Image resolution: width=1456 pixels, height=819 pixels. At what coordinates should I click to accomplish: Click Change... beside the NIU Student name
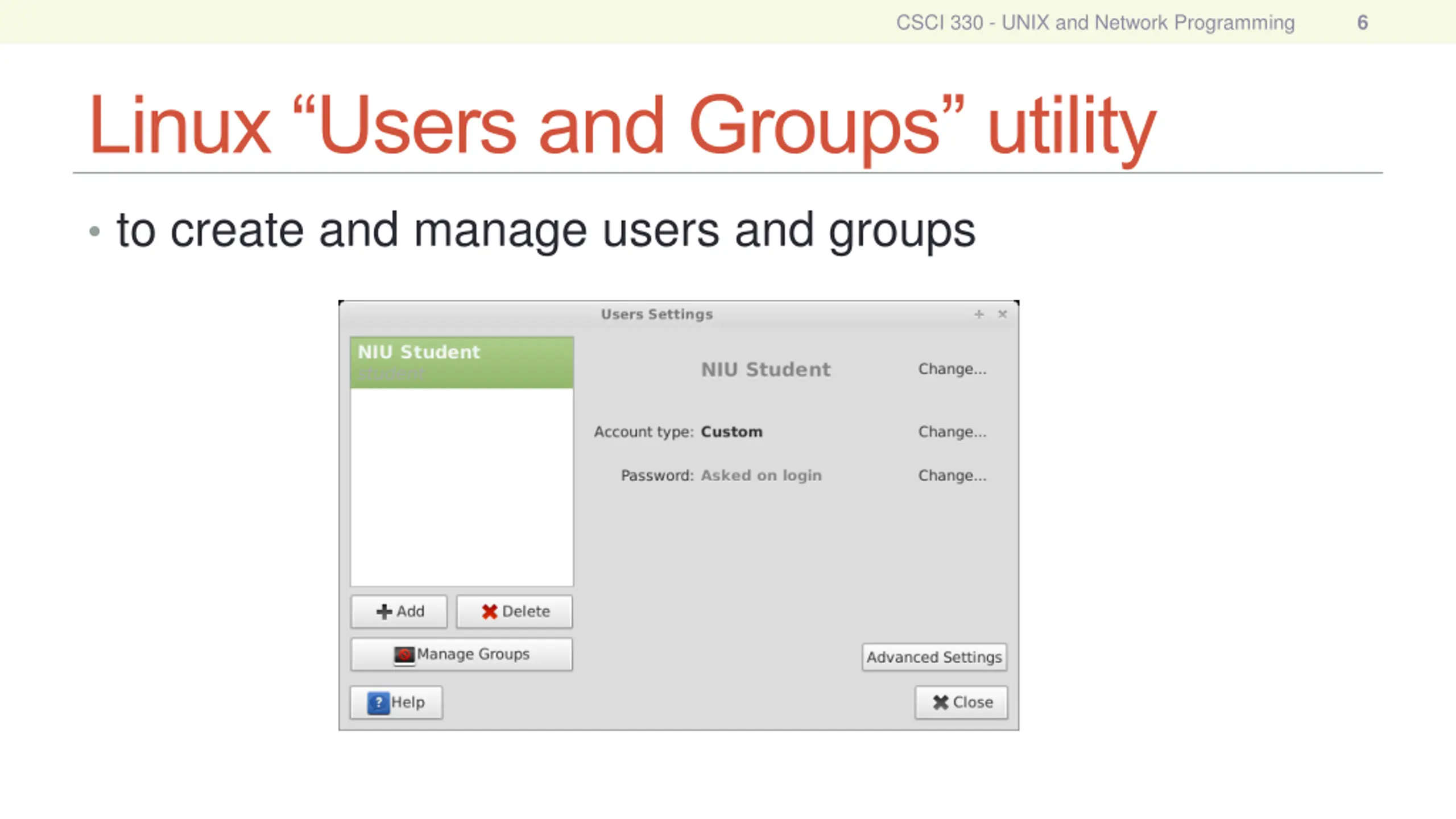(x=952, y=369)
